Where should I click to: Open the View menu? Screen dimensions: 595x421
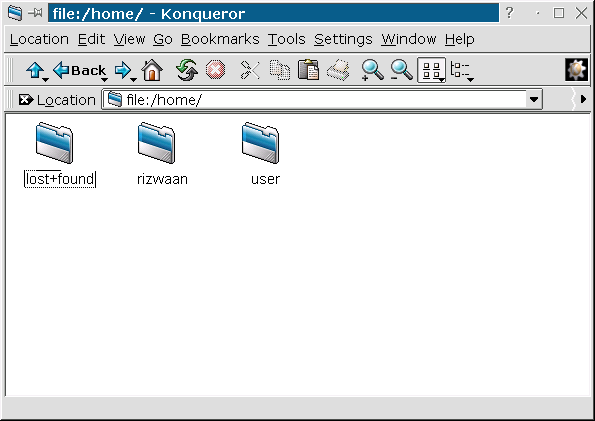129,39
